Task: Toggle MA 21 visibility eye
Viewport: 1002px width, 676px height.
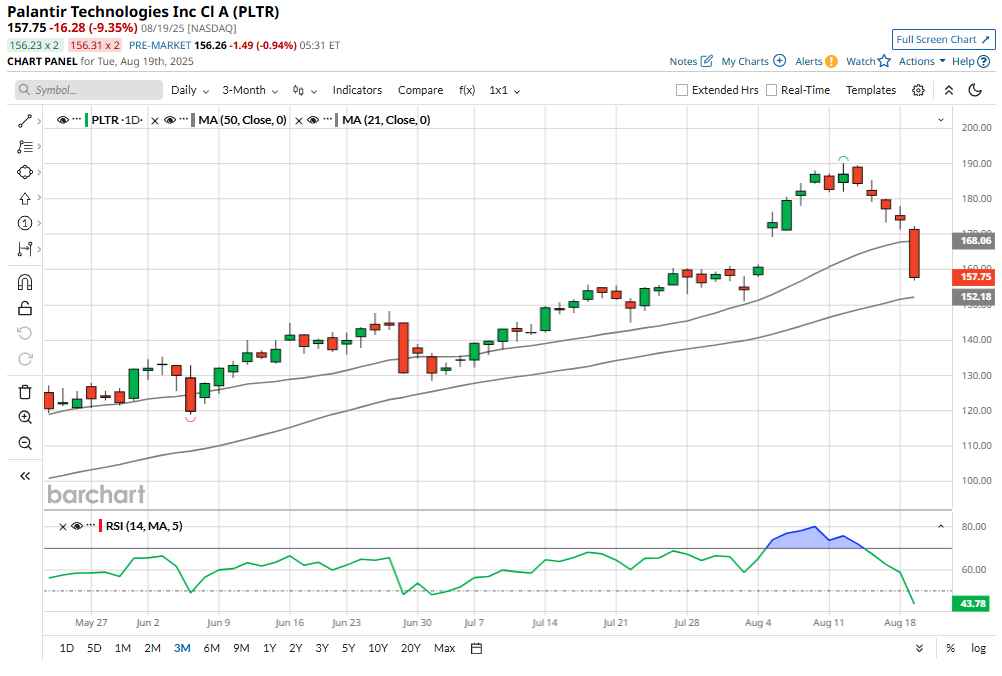Action: coord(313,119)
